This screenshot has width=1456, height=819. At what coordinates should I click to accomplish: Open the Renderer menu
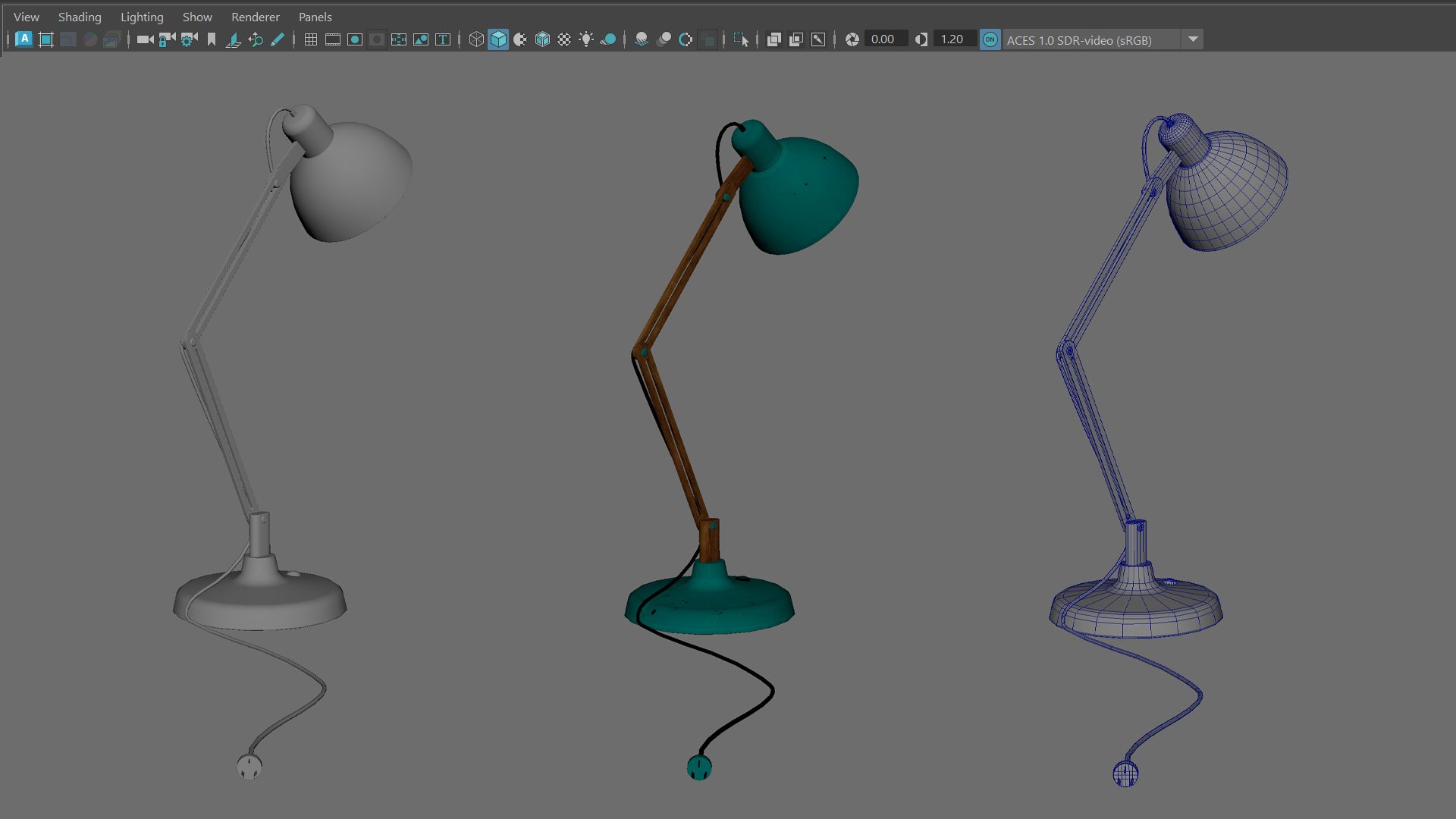[x=256, y=17]
